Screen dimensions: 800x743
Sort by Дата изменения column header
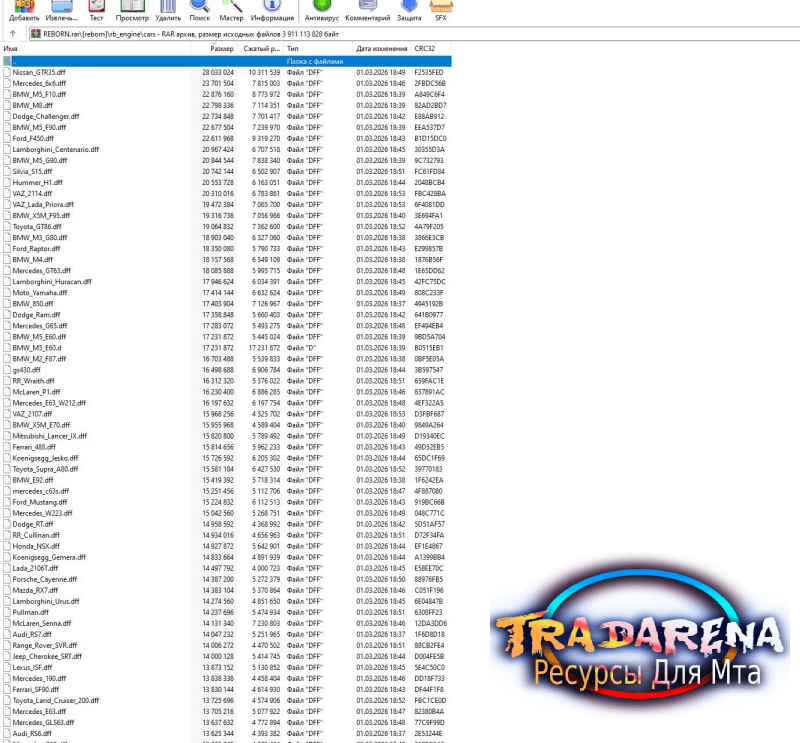381,48
